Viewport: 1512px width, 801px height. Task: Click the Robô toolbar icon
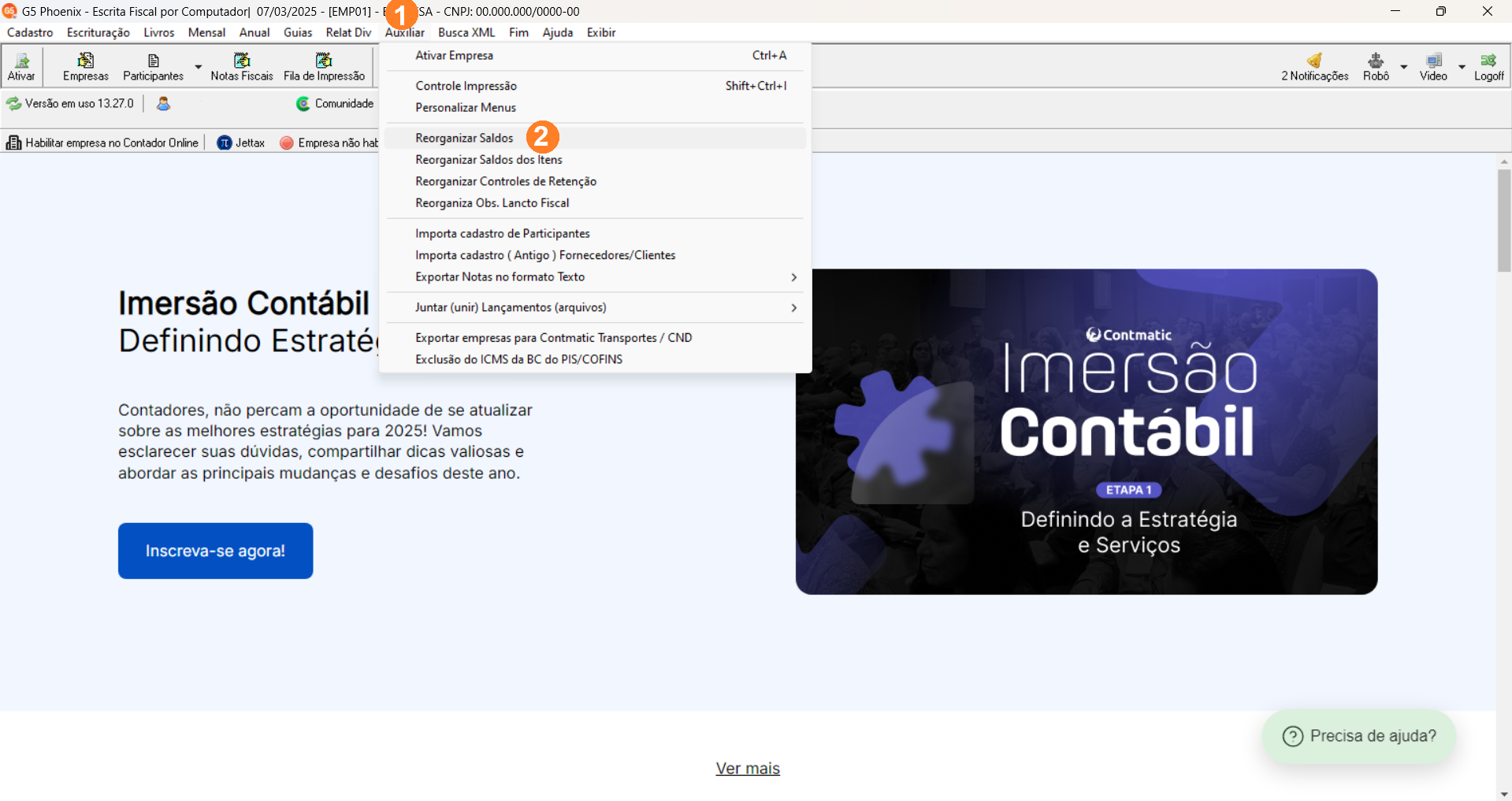tap(1376, 67)
